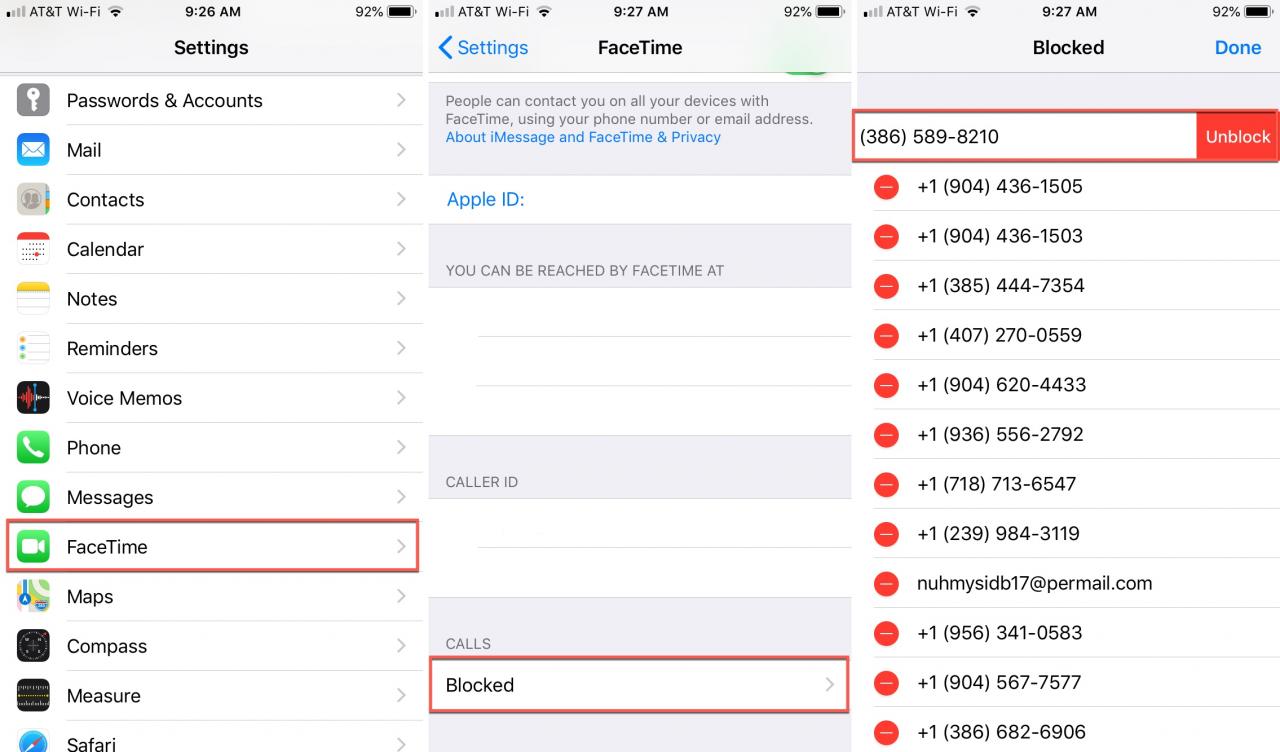
Task: Open the Calendar icon
Action: [x=33, y=249]
